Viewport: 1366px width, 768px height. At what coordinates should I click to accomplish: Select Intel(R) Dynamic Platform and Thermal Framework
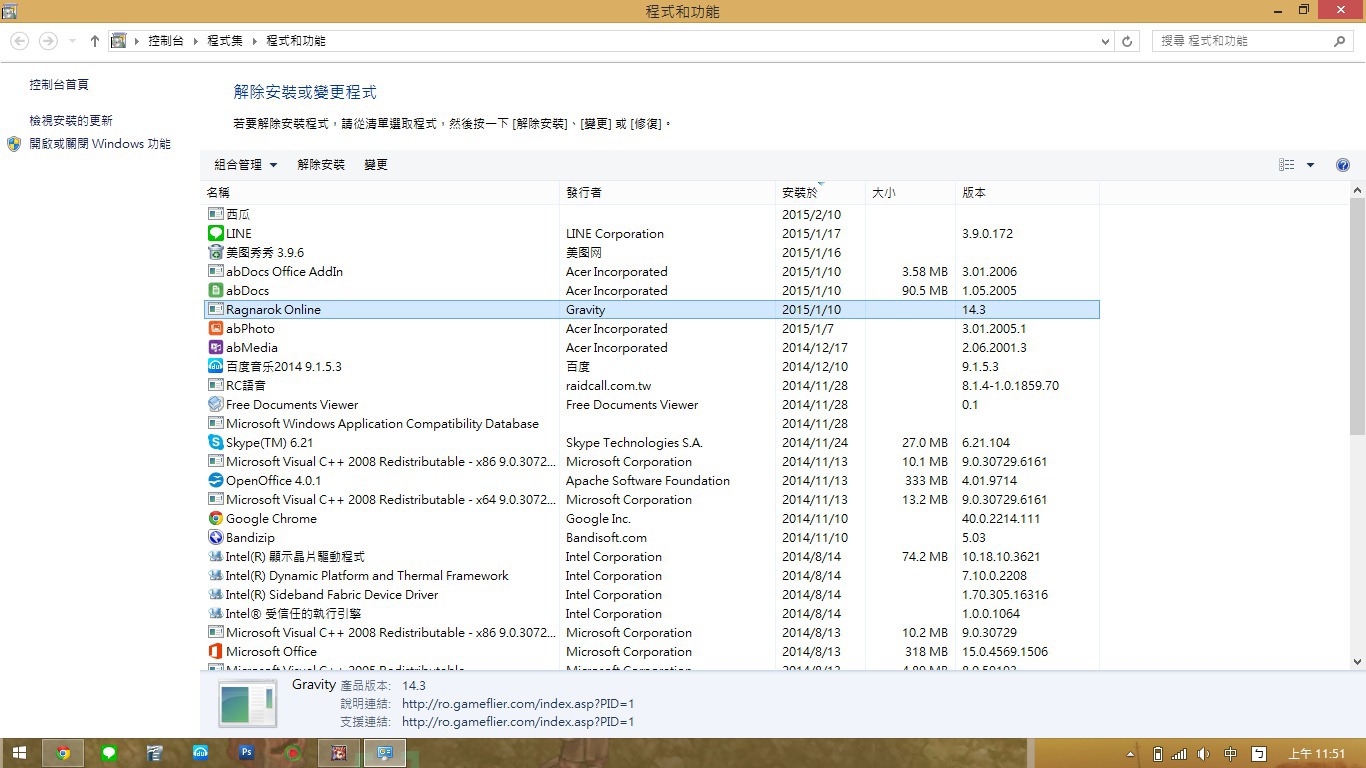pyautogui.click(x=651, y=575)
